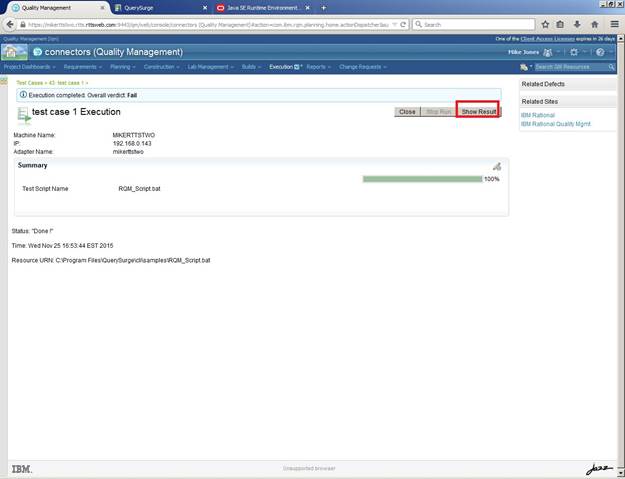Switch to the Quality Management browser tab
This screenshot has width=625, height=479.
57,8
